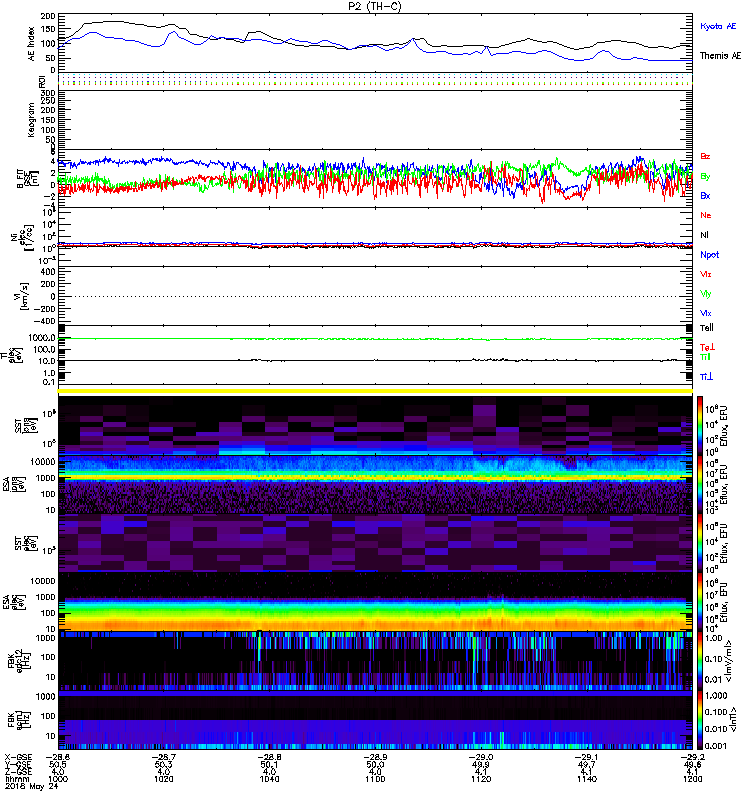Click the red "Bz" legend label
Viewport: 750px width, 800px height.
pyautogui.click(x=705, y=156)
